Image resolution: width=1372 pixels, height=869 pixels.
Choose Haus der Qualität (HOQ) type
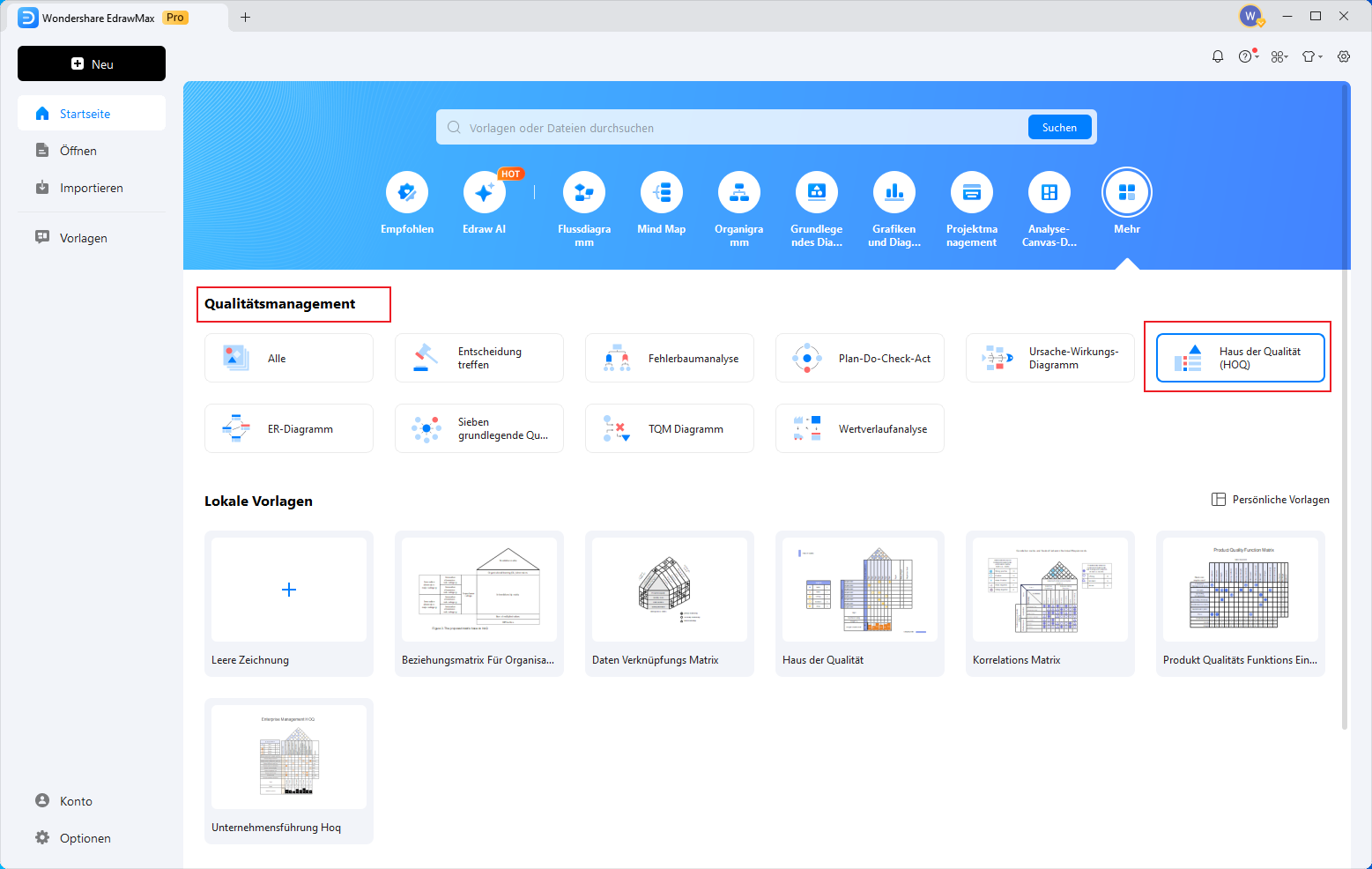[1241, 358]
